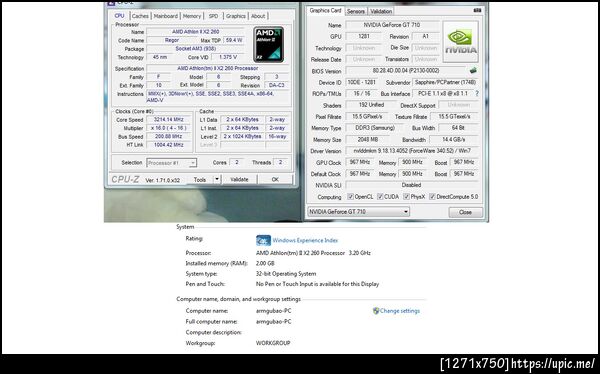Image resolution: width=600 pixels, height=374 pixels.
Task: Click the Memory Type value DDR3 (Samsung)
Action: pyautogui.click(x=374, y=128)
